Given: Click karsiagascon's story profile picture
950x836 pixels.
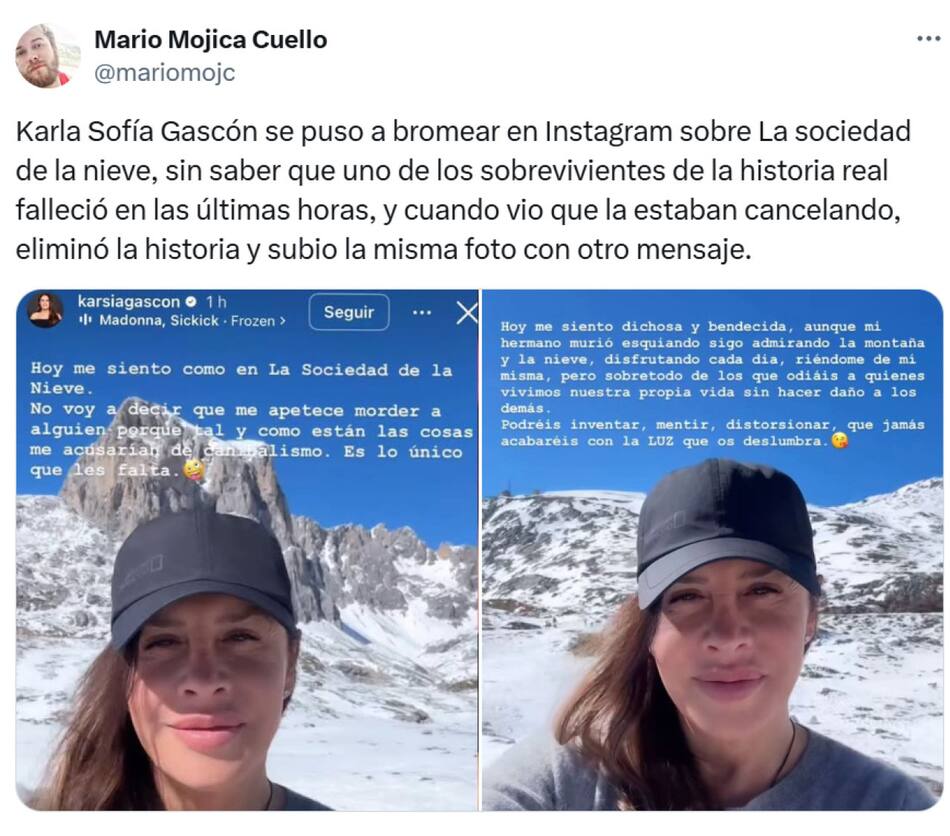Looking at the screenshot, I should [x=45, y=310].
